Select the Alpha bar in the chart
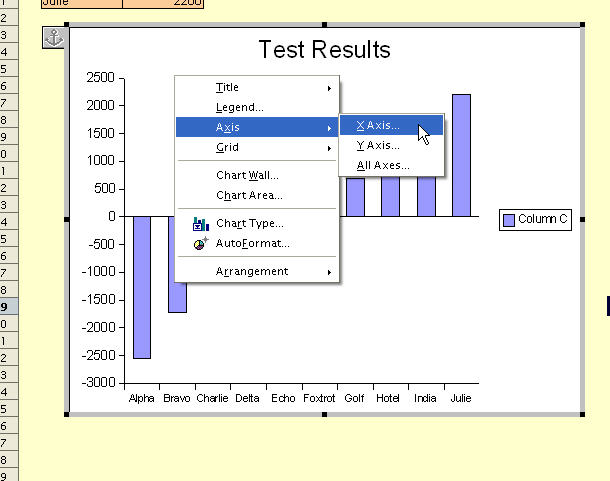 coord(142,287)
